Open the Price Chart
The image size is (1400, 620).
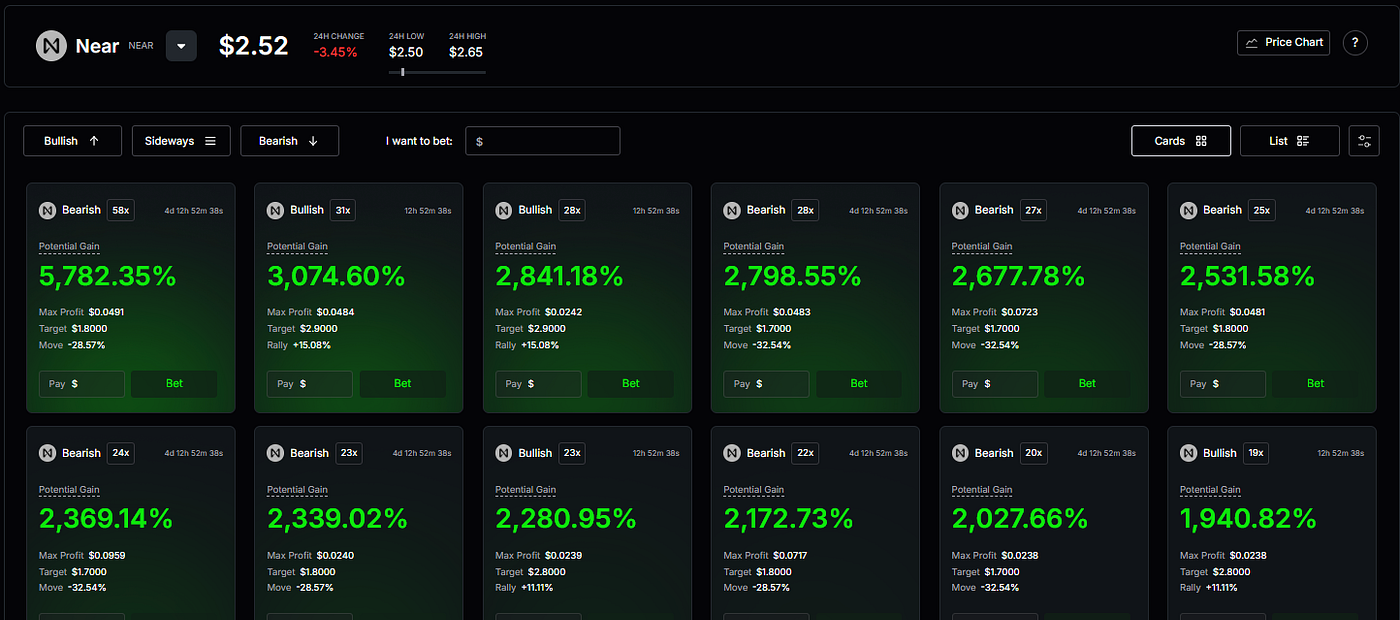[x=1283, y=42]
